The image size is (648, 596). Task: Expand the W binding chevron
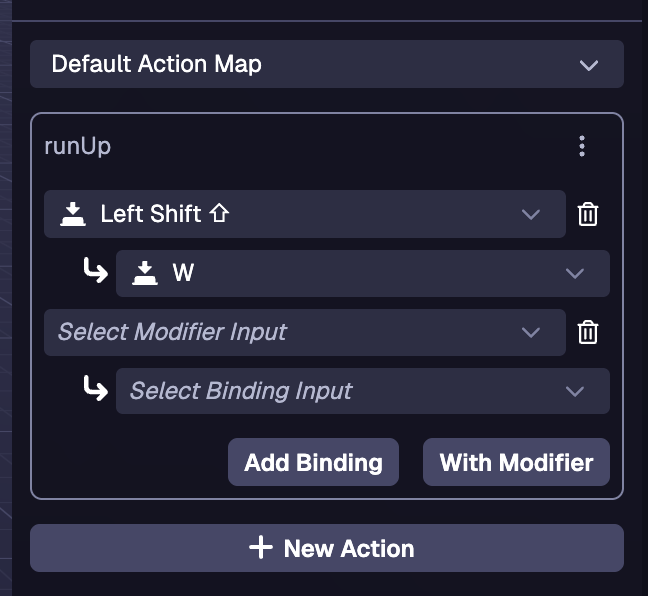pyautogui.click(x=574, y=273)
